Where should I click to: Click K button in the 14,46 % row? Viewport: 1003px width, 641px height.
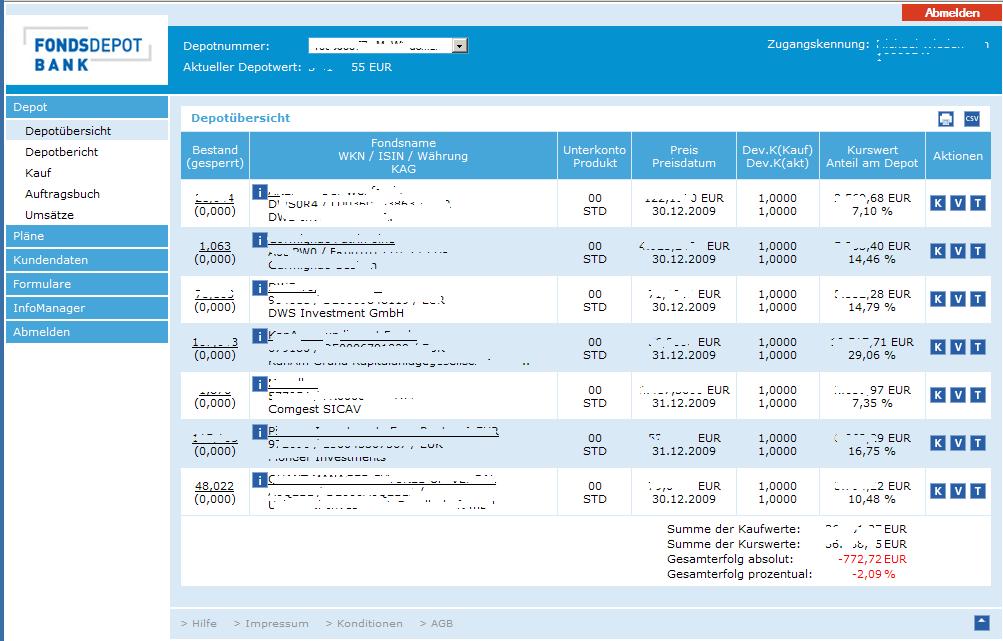pos(938,251)
